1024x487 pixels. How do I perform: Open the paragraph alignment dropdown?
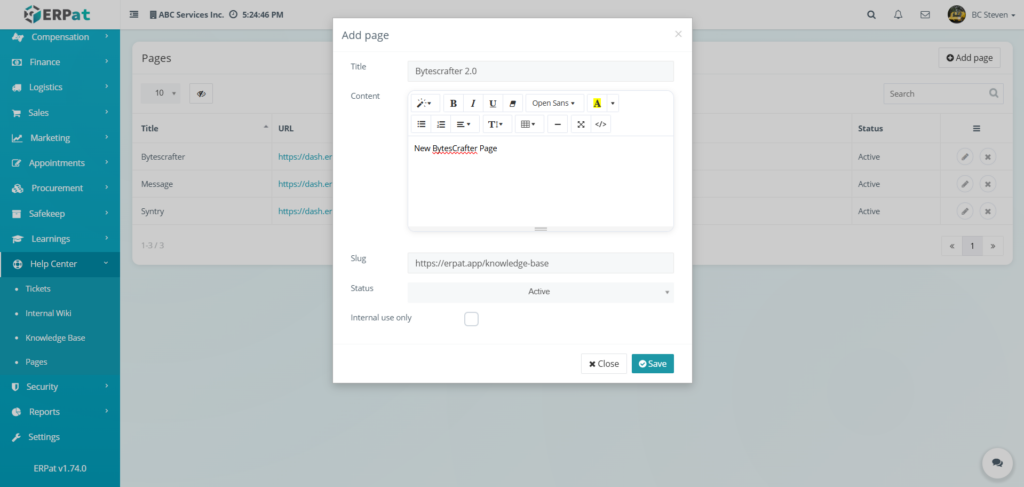coord(464,124)
